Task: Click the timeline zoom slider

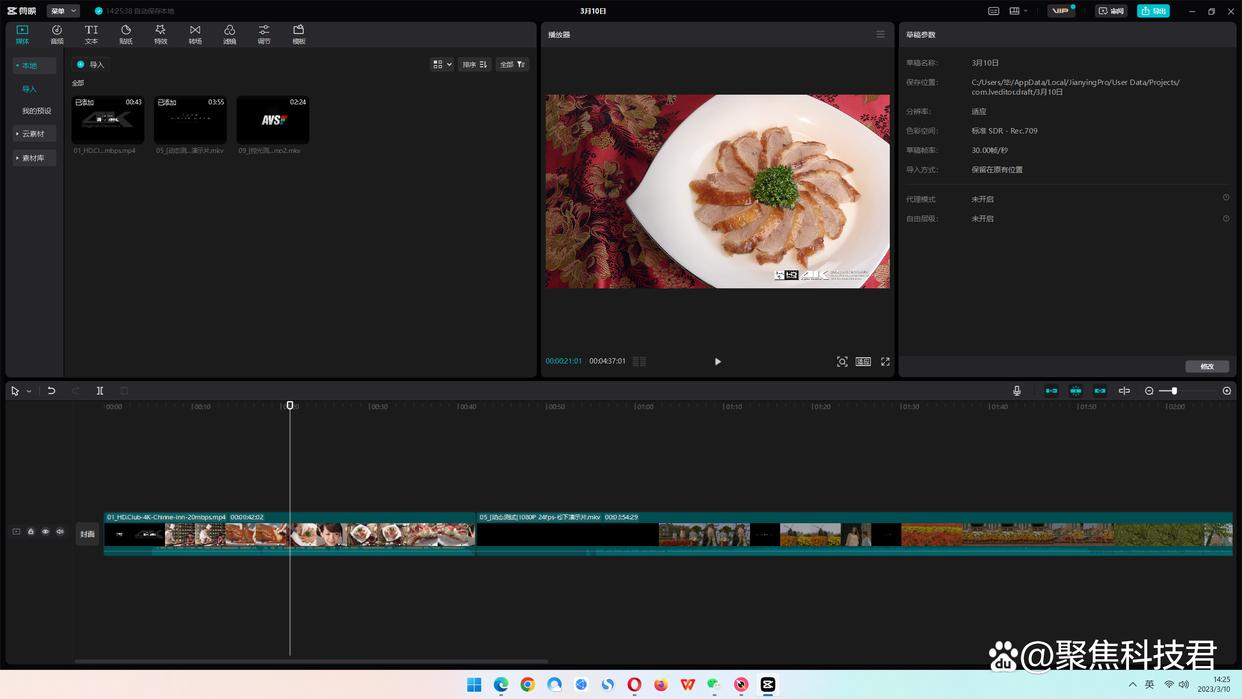Action: pyautogui.click(x=1175, y=391)
